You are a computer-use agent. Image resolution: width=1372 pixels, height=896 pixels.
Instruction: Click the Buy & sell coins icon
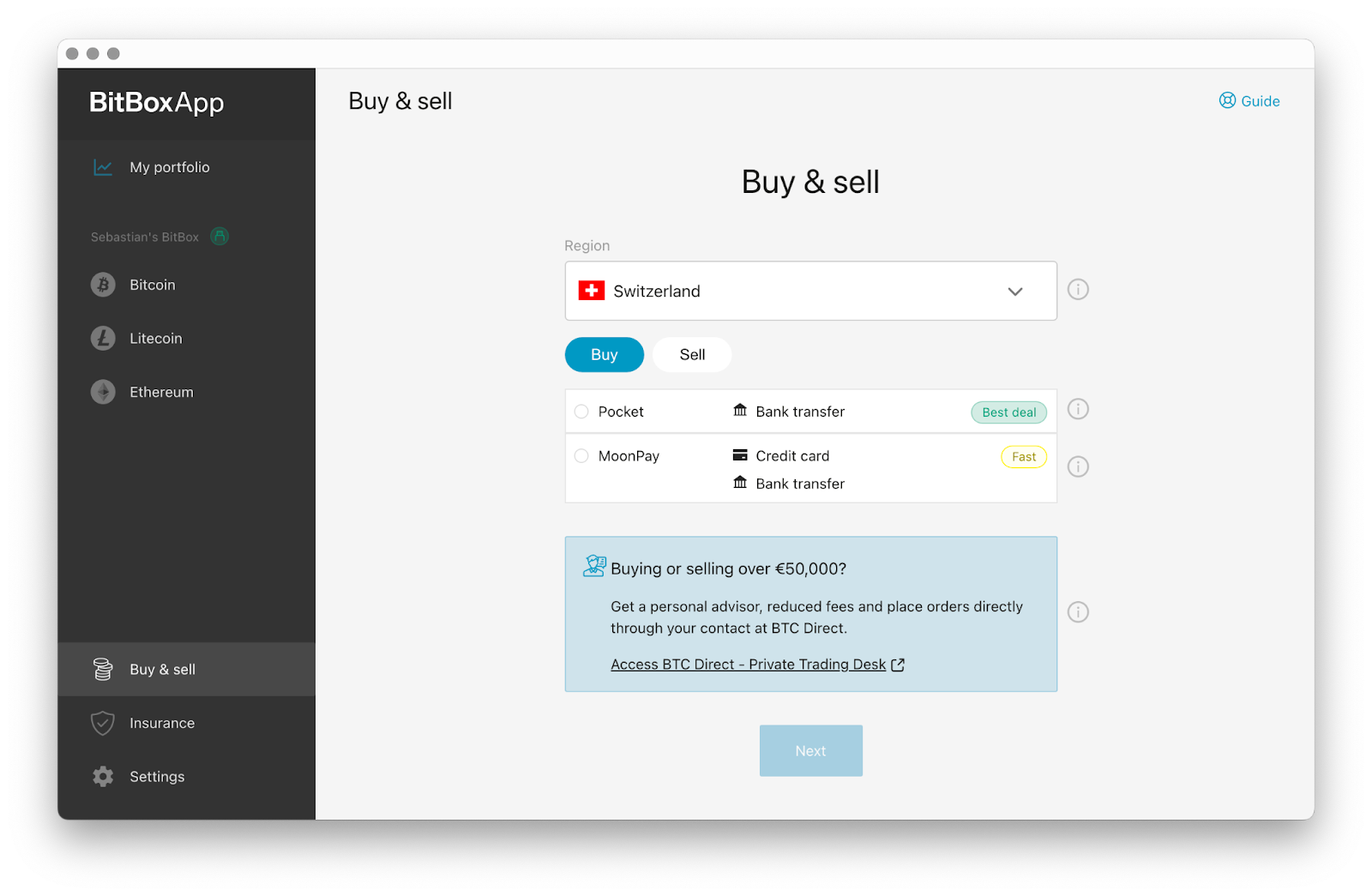pyautogui.click(x=103, y=669)
